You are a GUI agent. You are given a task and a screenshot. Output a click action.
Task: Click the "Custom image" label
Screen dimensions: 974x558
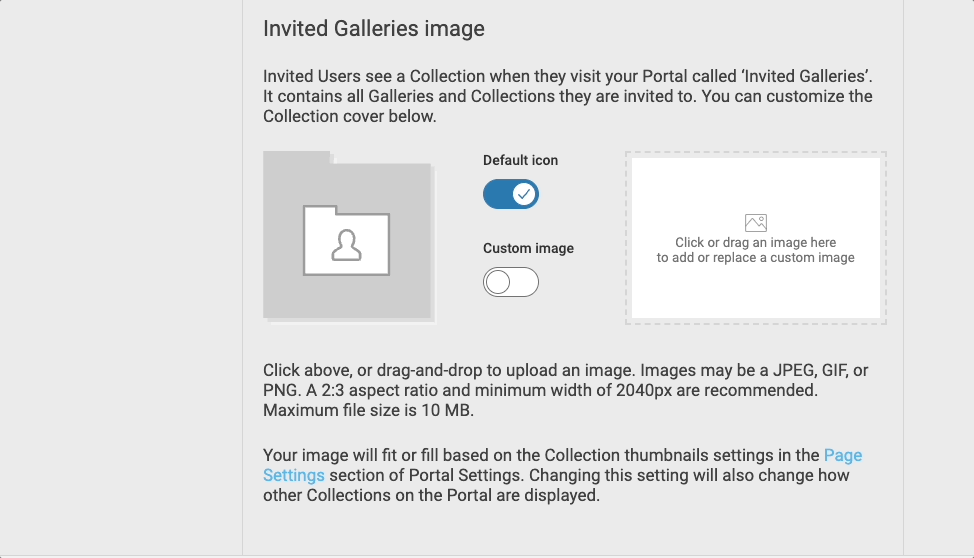[529, 249]
